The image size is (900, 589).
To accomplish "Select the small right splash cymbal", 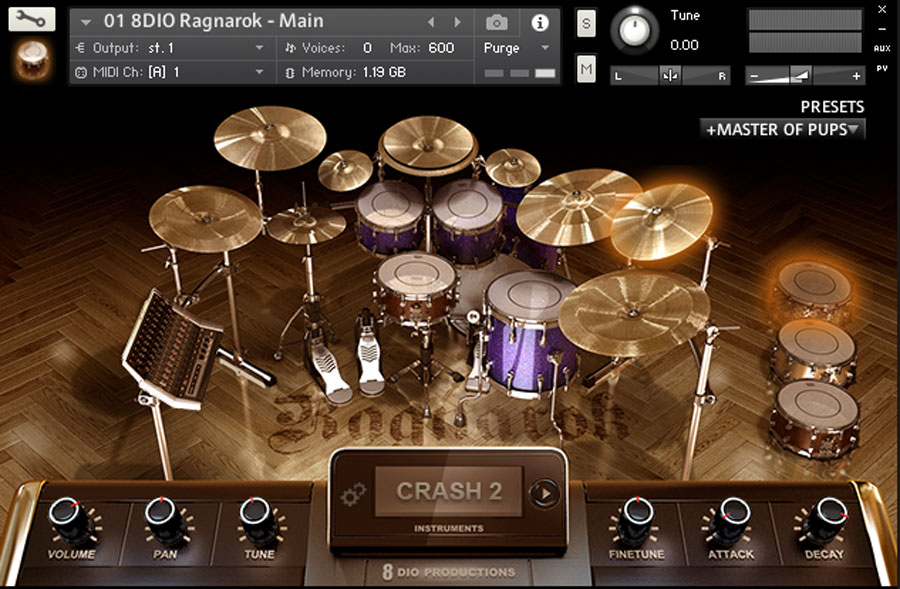I will tap(513, 168).
